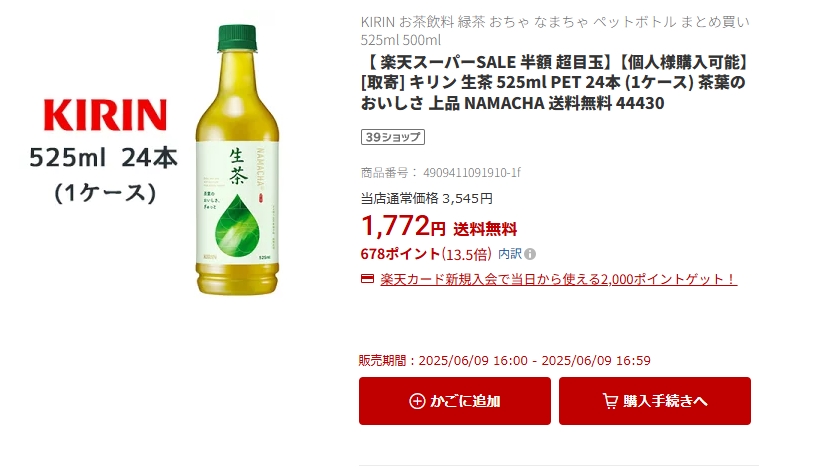Image resolution: width=838 pixels, height=467 pixels.
Task: Click the 販売期間 date range text
Action: [x=505, y=361]
